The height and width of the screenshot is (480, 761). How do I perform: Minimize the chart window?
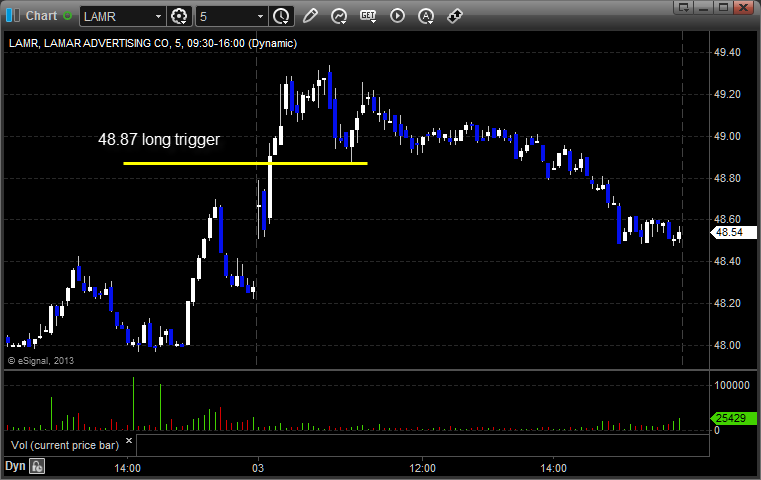(704, 7)
